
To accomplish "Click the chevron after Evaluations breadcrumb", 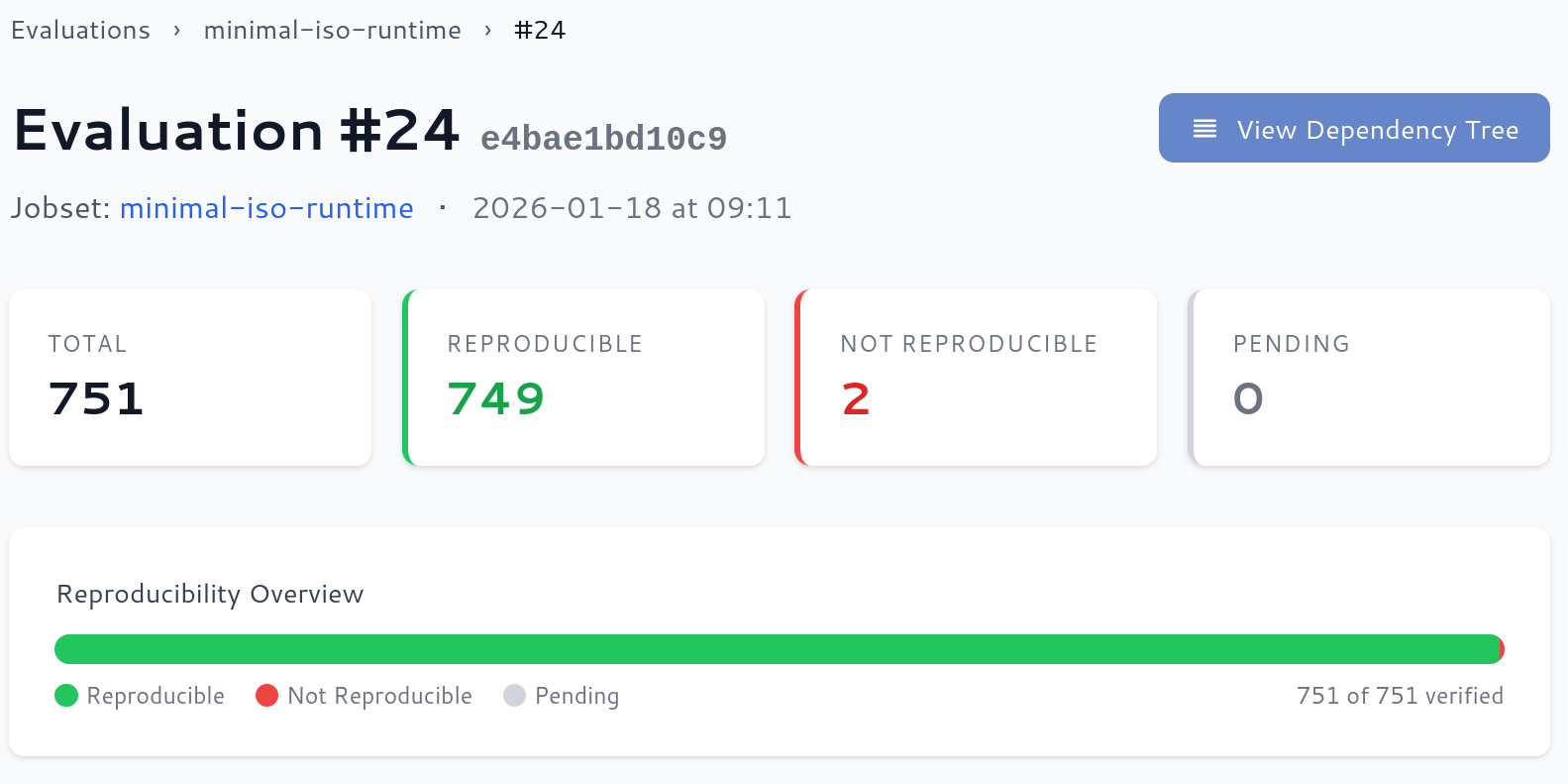I will point(176,31).
